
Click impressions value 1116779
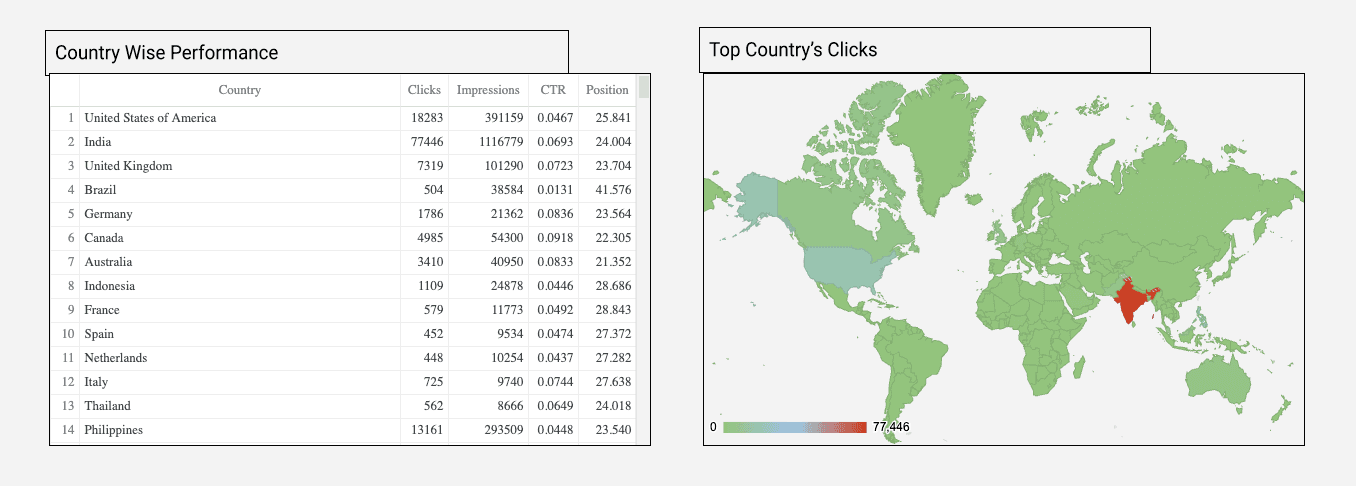click(502, 142)
